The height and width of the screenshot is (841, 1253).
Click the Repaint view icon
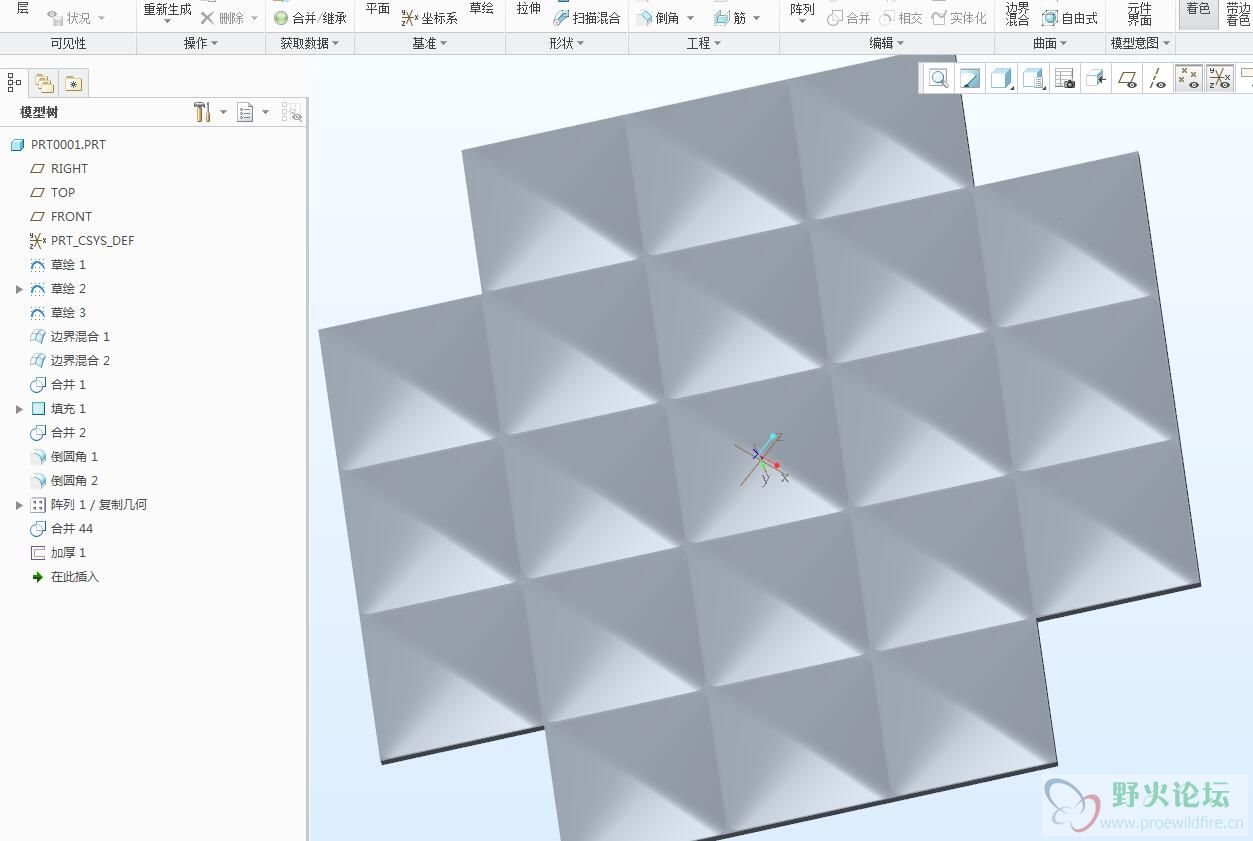[970, 79]
